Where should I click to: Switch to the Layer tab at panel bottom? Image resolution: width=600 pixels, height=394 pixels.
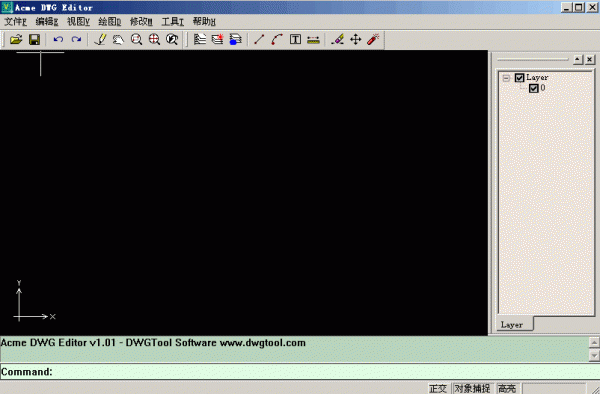pos(514,324)
